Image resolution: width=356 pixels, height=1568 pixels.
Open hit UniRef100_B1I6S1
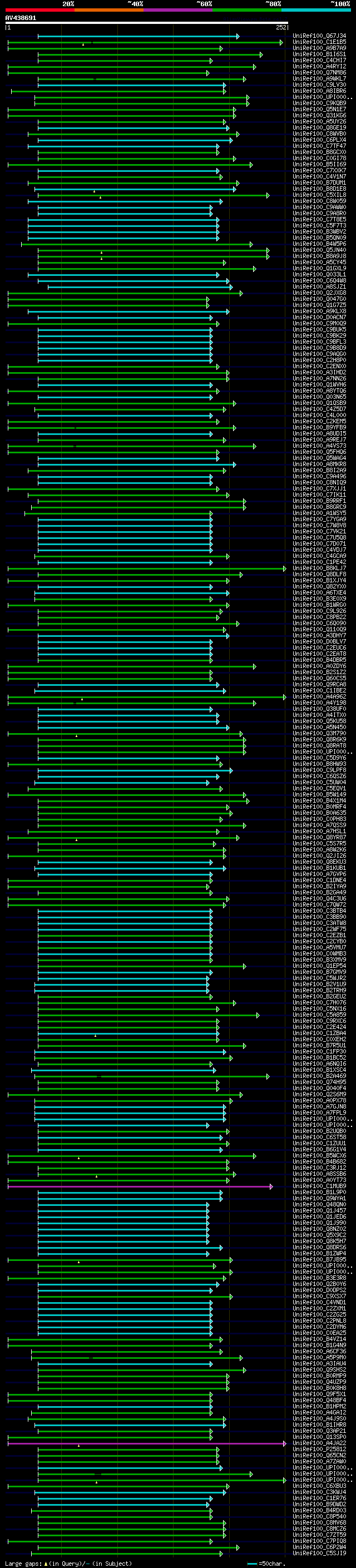319,55
